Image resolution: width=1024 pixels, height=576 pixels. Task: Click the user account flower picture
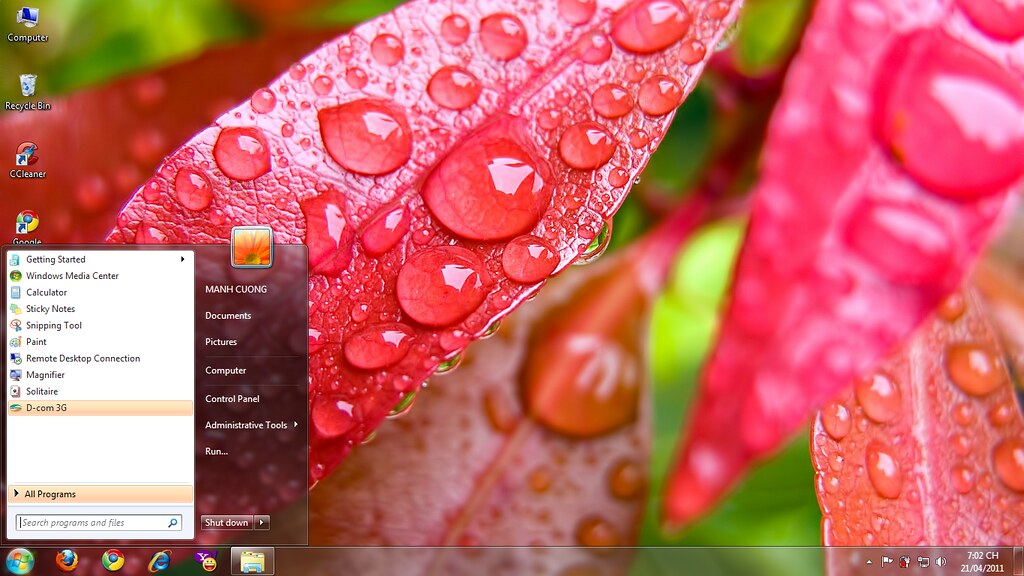(x=252, y=247)
